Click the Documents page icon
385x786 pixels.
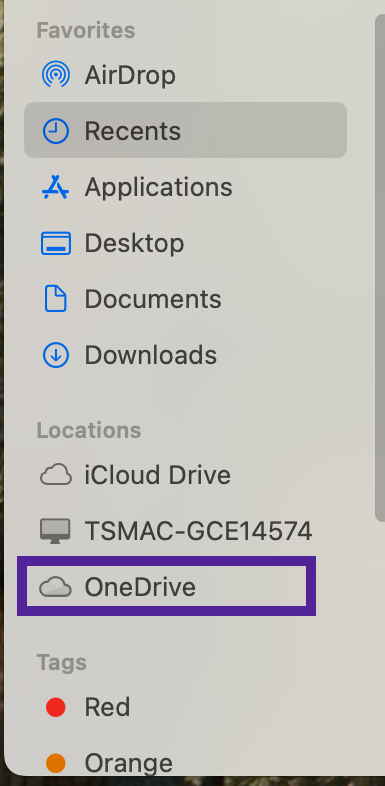click(56, 299)
